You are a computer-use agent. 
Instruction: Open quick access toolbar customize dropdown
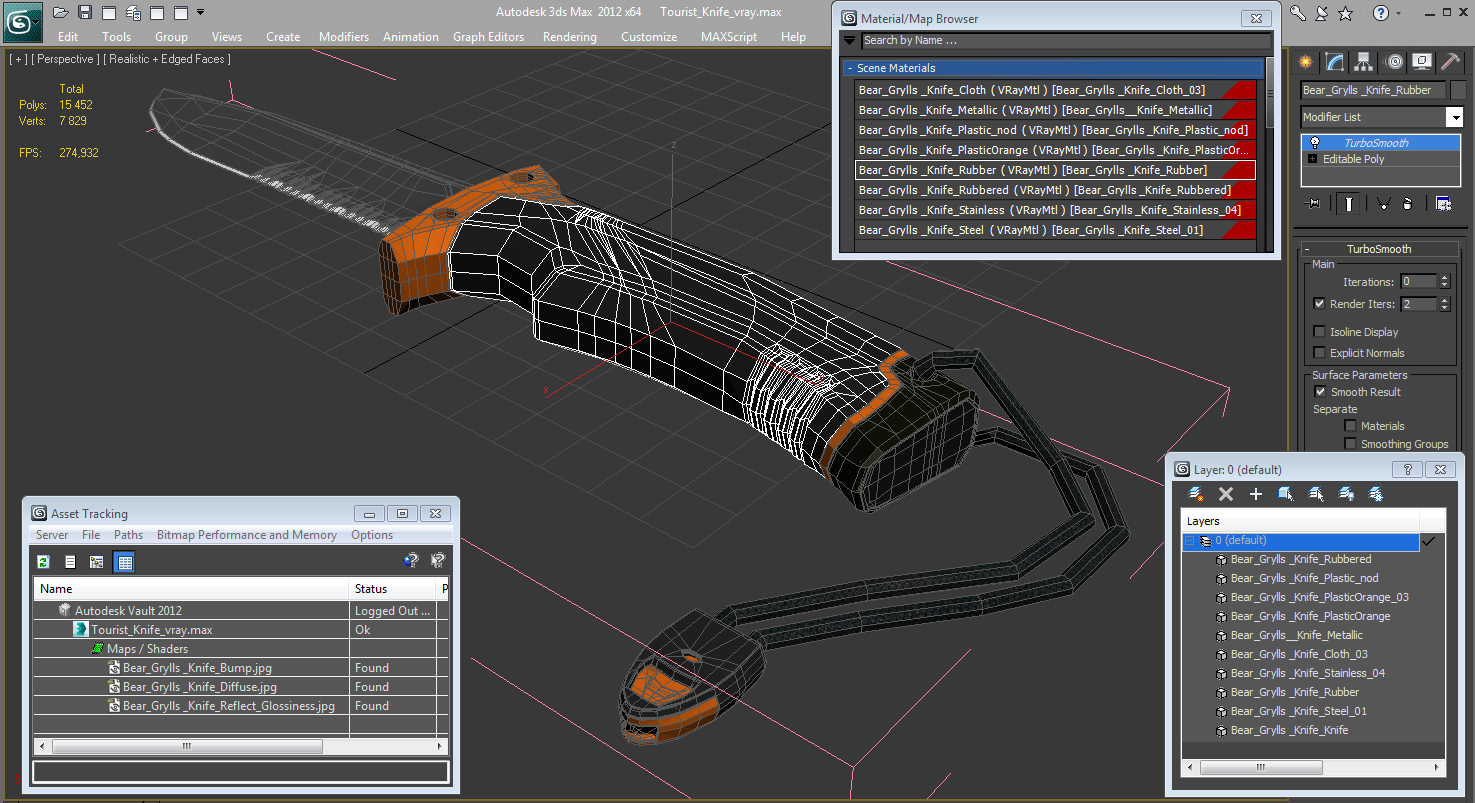pyautogui.click(x=201, y=12)
